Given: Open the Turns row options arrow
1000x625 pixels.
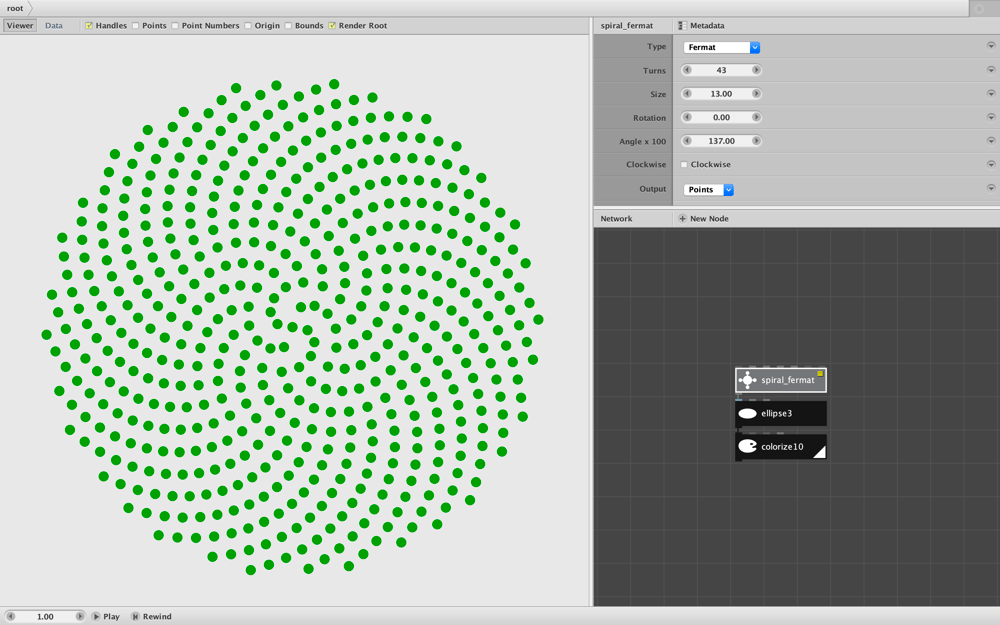Looking at the screenshot, I should pos(990,70).
